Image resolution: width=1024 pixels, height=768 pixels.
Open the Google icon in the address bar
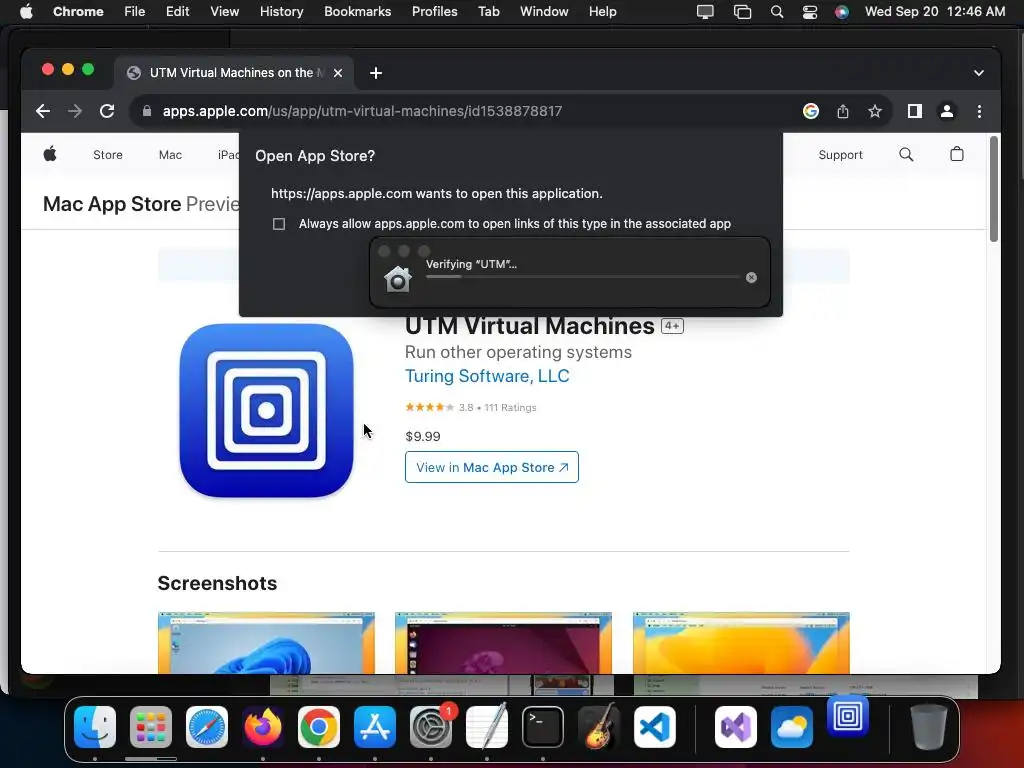coord(810,111)
